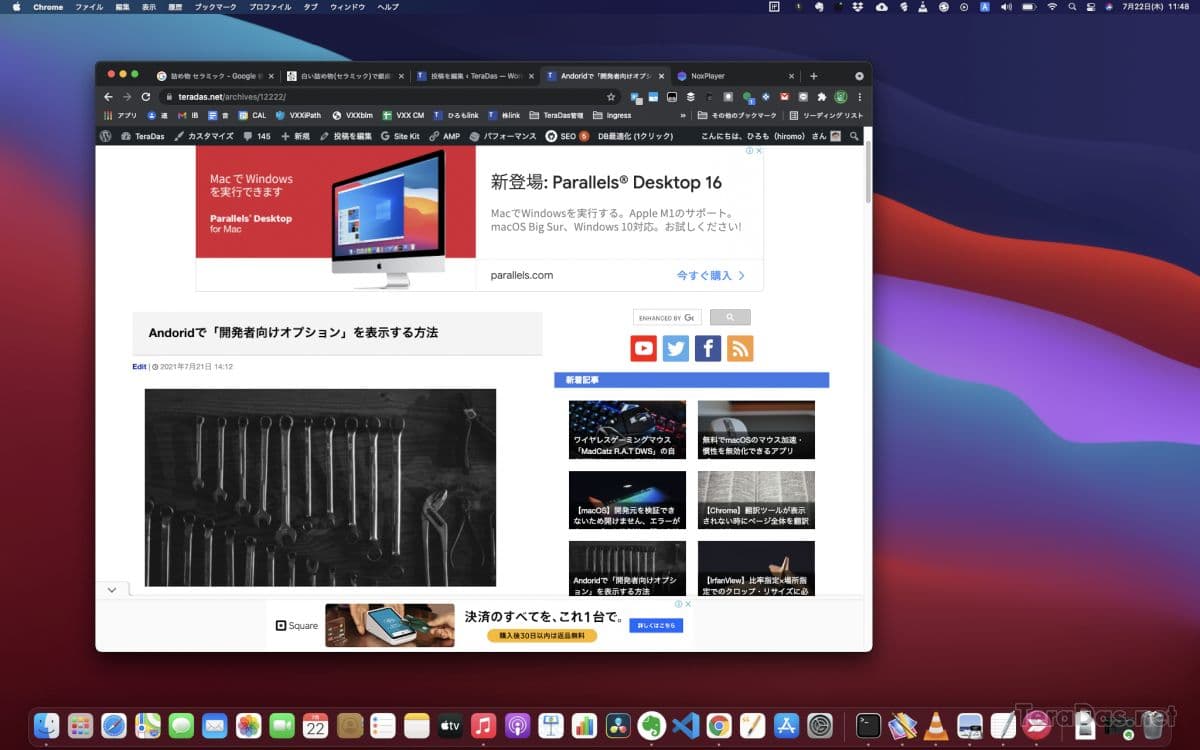
Task: Open the volume control in the menu bar
Action: point(1005,6)
